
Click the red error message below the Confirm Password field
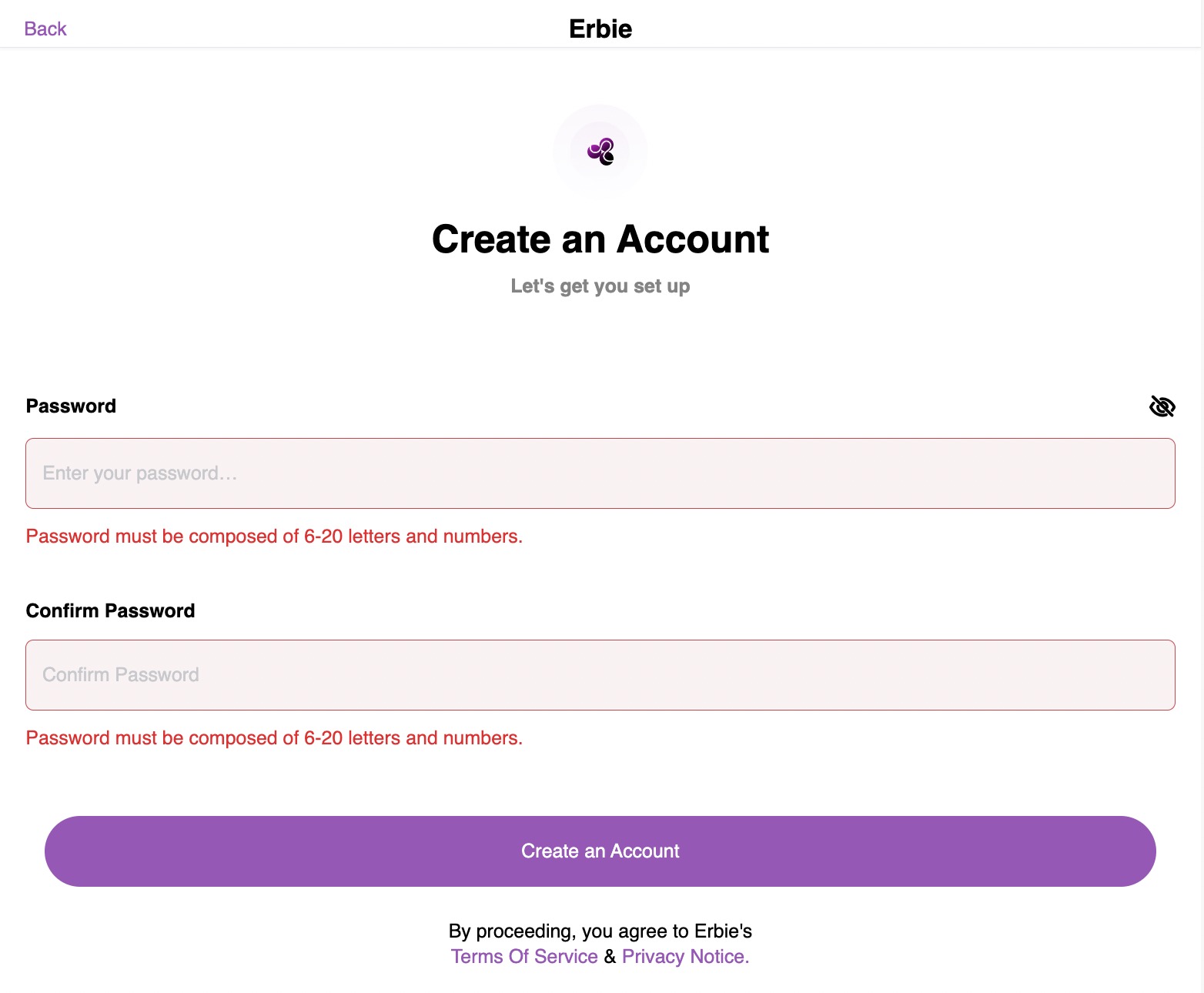click(274, 738)
